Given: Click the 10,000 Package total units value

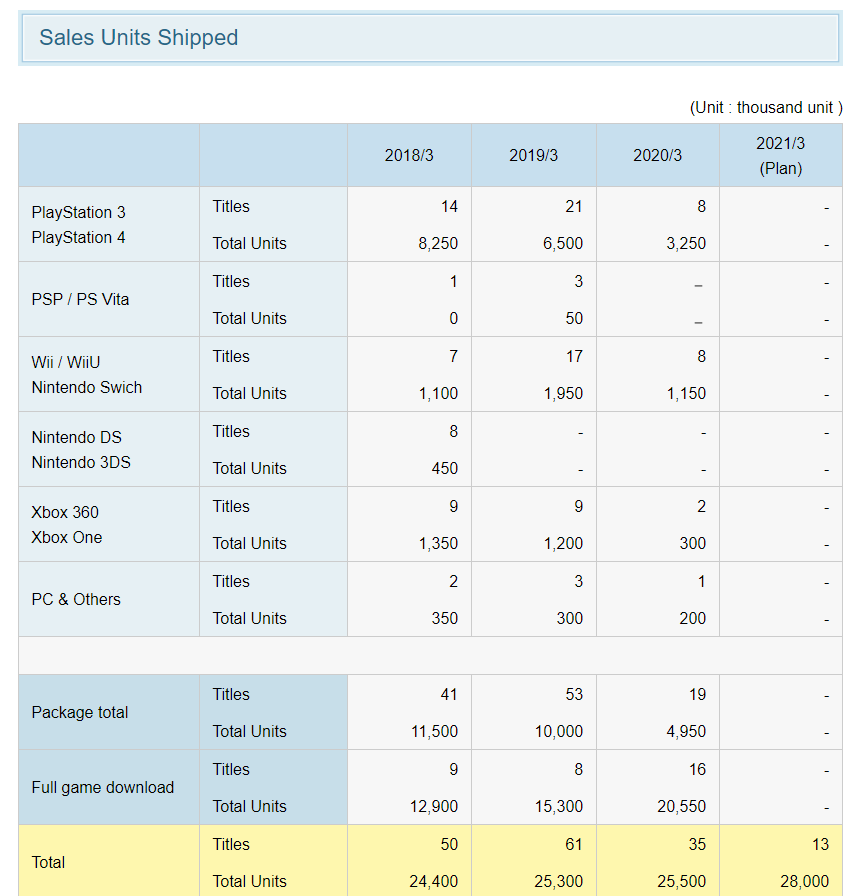Looking at the screenshot, I should [x=559, y=731].
